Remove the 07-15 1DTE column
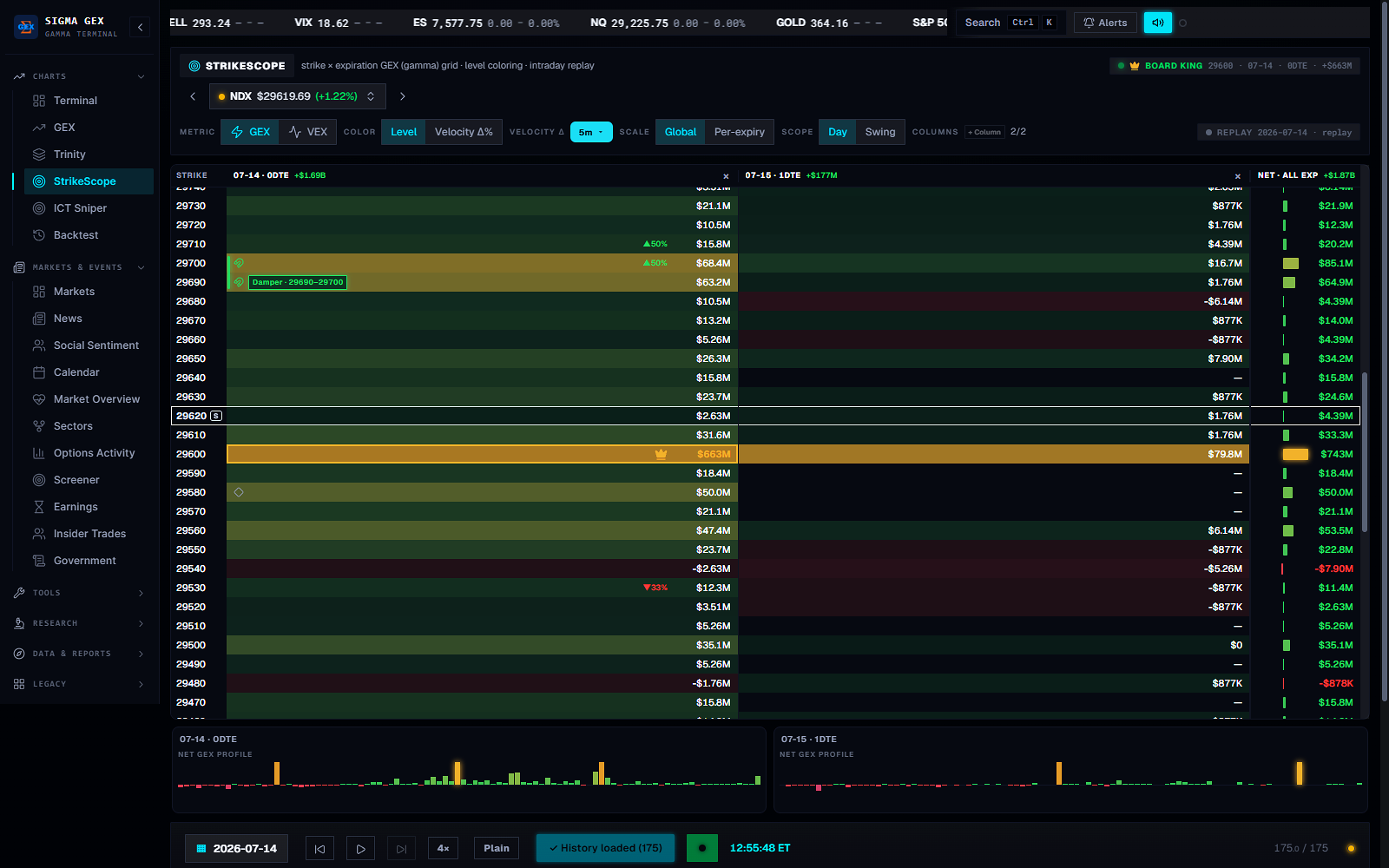The image size is (1389, 868). click(x=1238, y=176)
